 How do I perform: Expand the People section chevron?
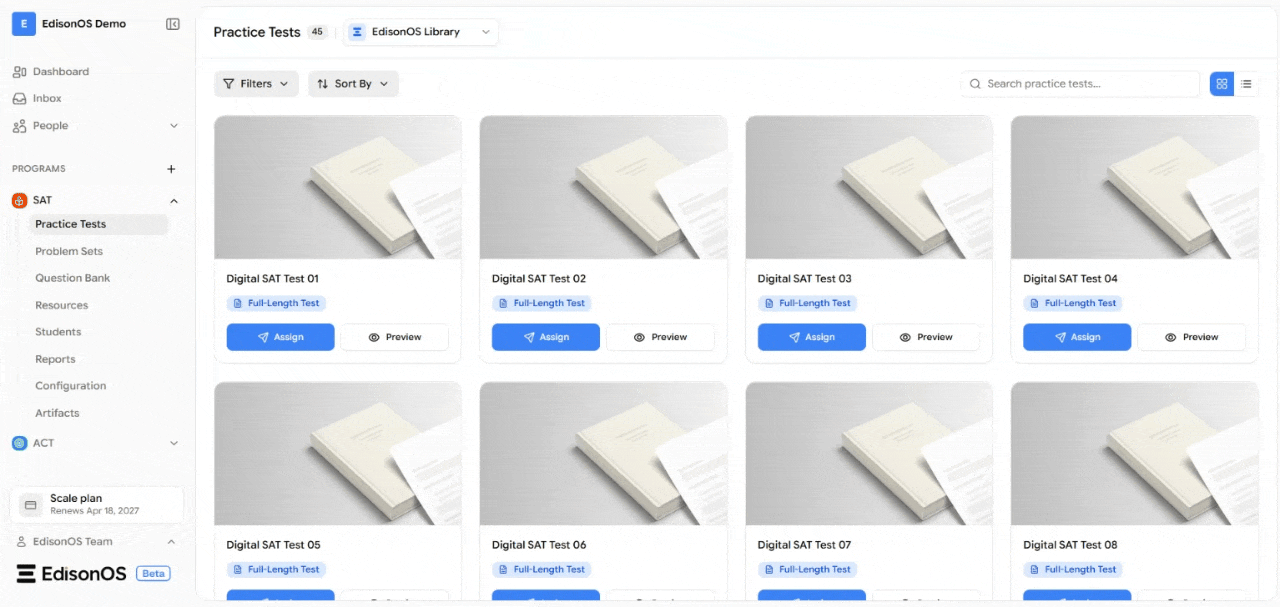point(174,126)
